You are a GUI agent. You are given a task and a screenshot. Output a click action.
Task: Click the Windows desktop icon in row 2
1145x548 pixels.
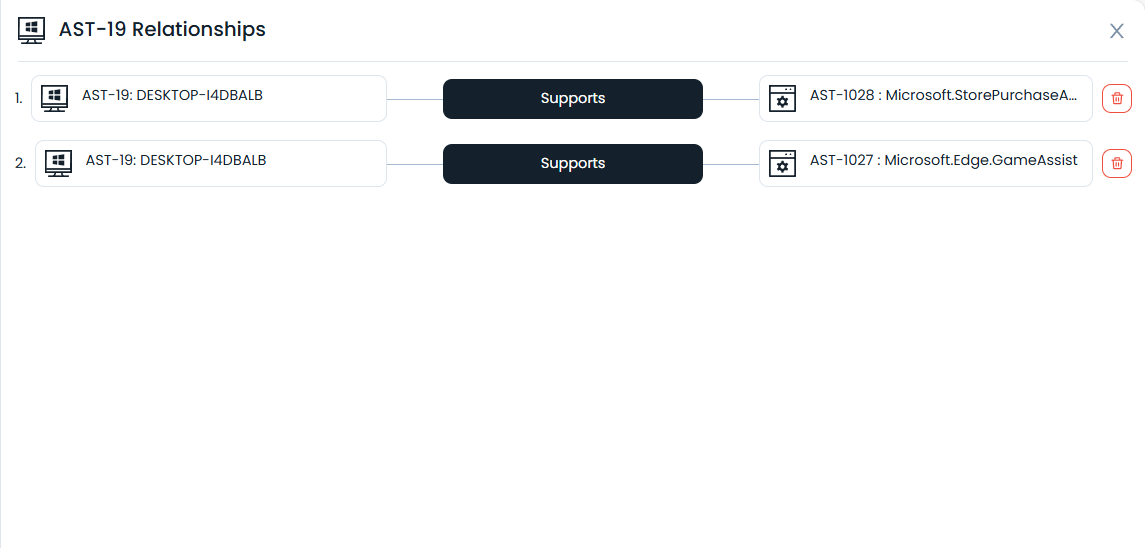click(x=58, y=163)
